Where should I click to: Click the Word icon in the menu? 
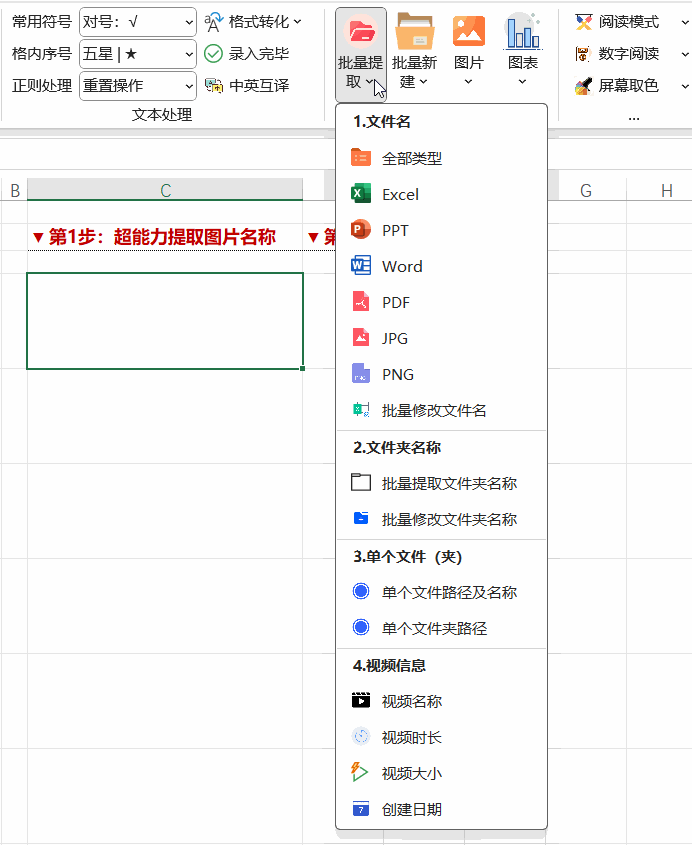[361, 266]
